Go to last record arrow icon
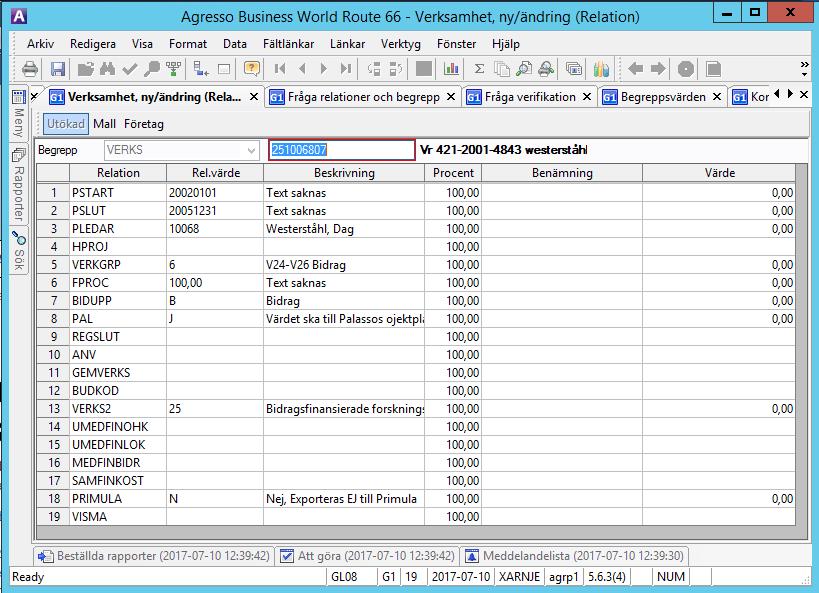The height and width of the screenshot is (593, 819). pos(345,69)
